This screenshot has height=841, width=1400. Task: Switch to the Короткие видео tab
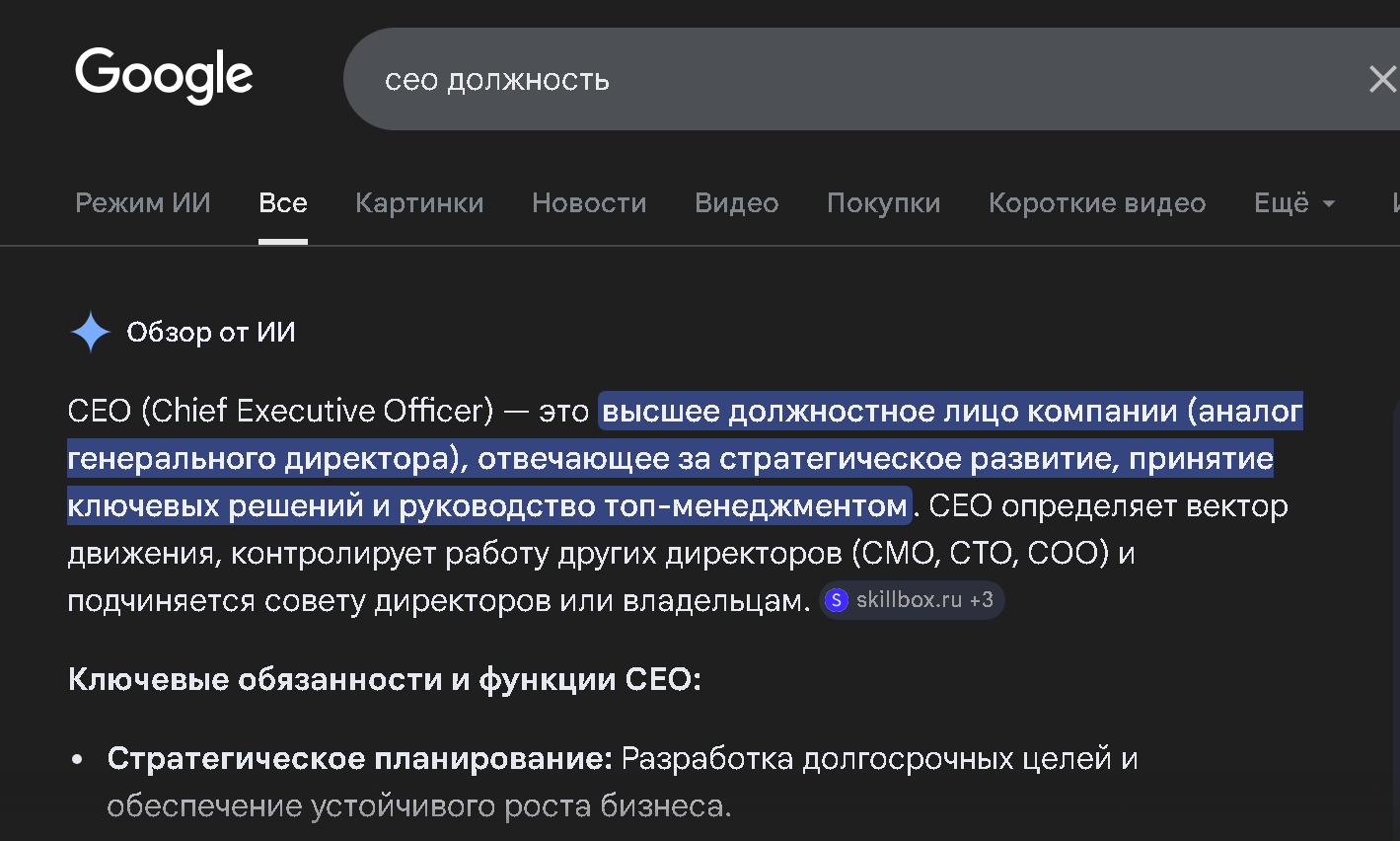1096,203
